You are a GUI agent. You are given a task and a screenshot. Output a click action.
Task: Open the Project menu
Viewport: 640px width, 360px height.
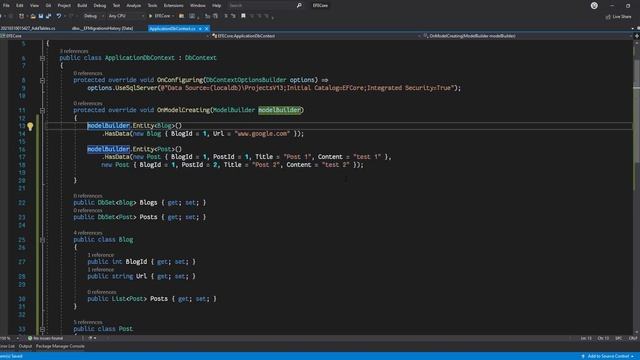64,6
